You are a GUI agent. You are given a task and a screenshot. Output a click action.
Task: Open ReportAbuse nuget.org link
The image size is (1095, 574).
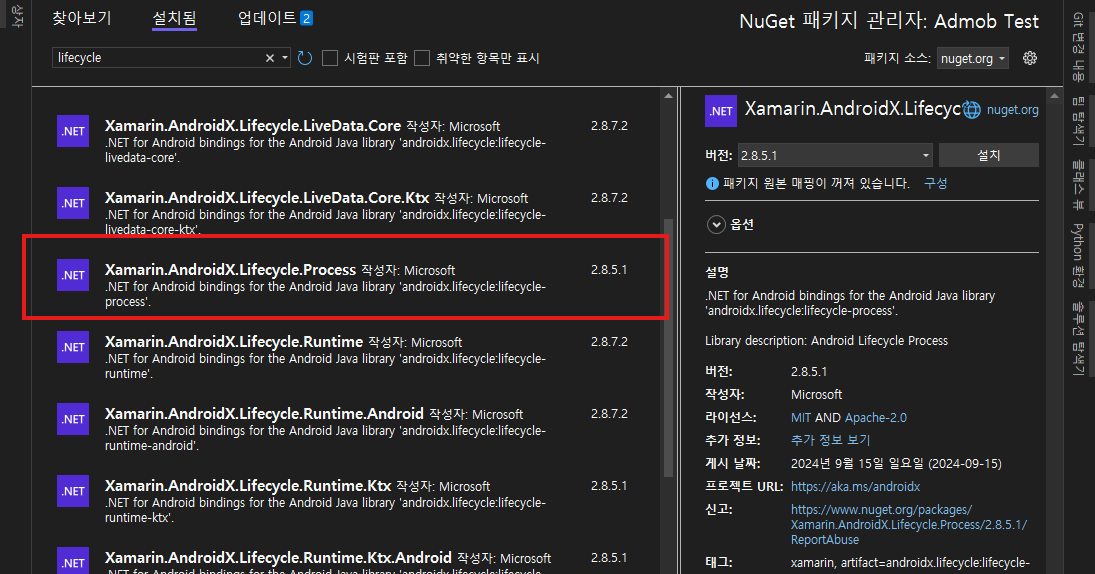point(909,524)
